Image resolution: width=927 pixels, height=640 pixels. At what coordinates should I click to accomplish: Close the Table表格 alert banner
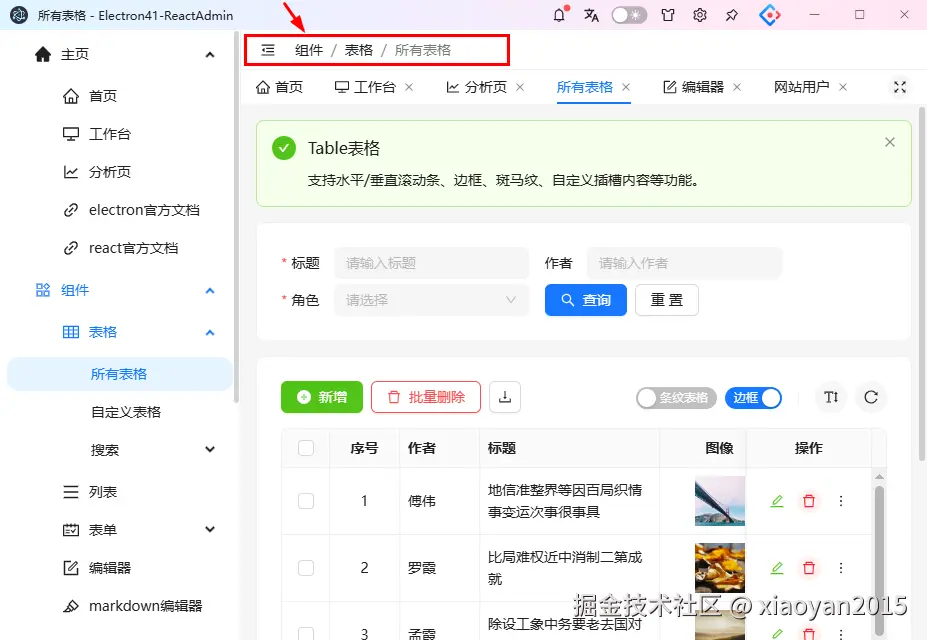(890, 142)
